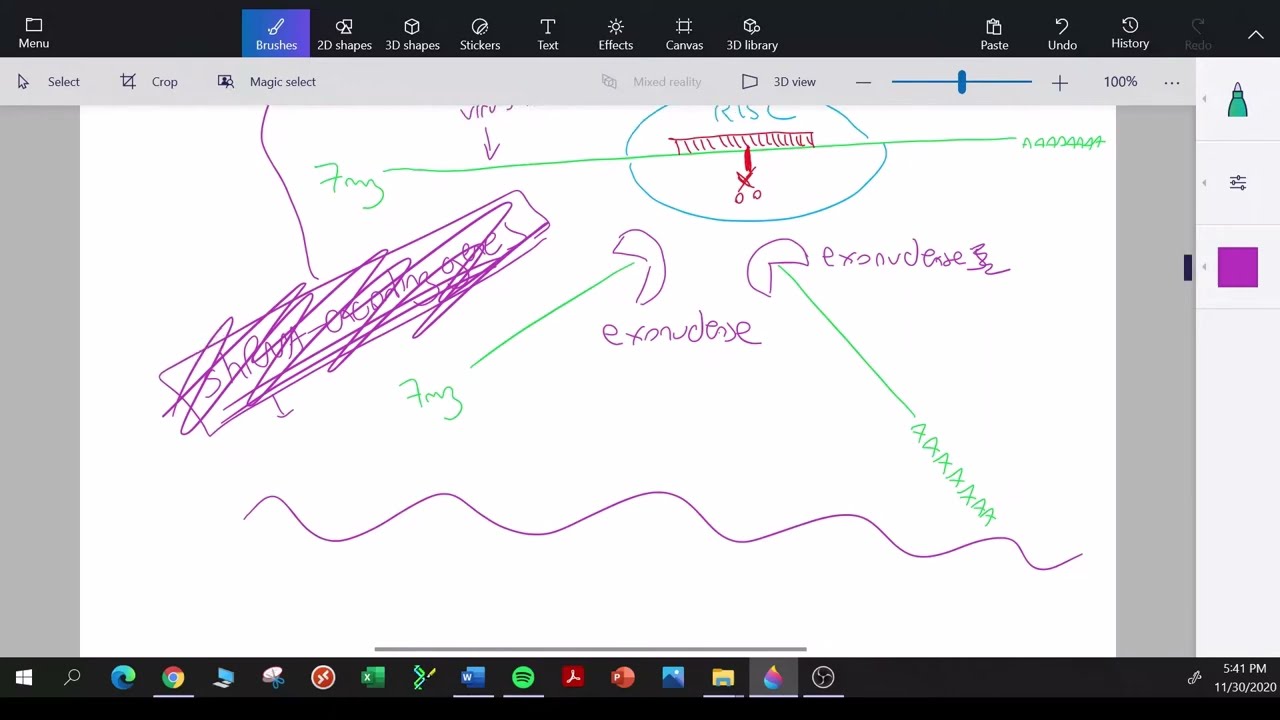
Task: Open OBS Studio from the taskbar
Action: coord(823,678)
